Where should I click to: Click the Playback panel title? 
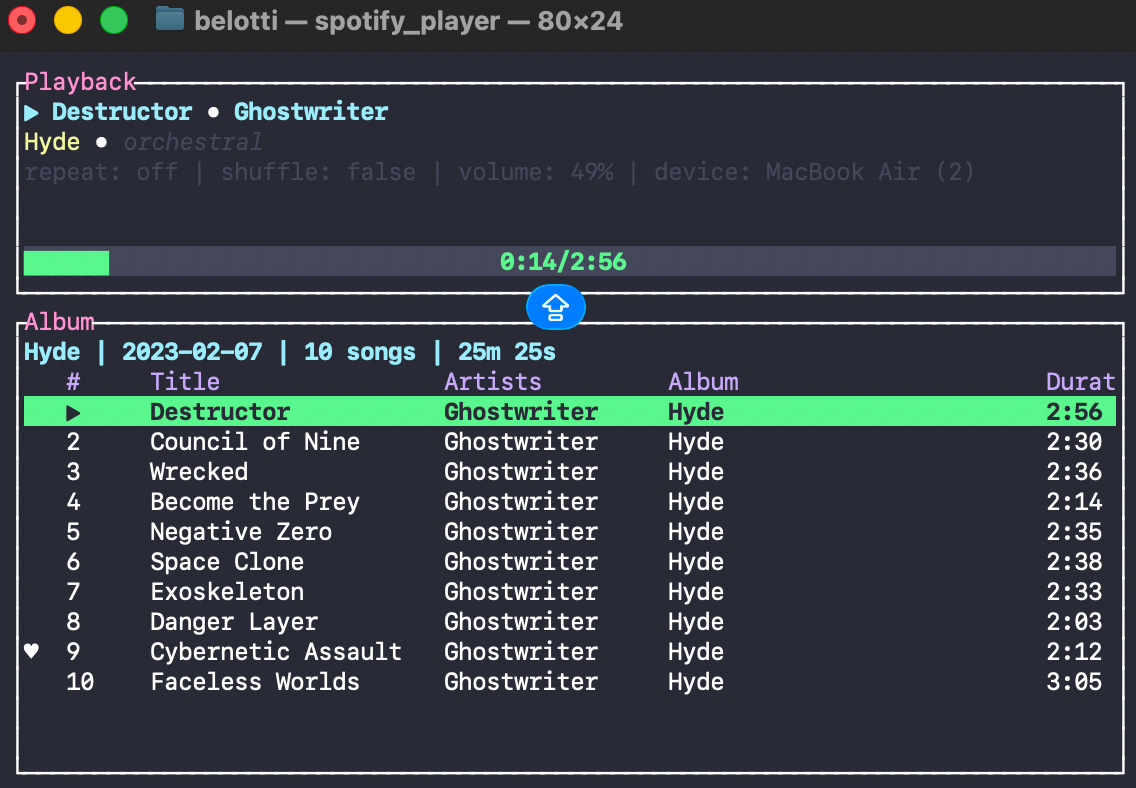[80, 82]
